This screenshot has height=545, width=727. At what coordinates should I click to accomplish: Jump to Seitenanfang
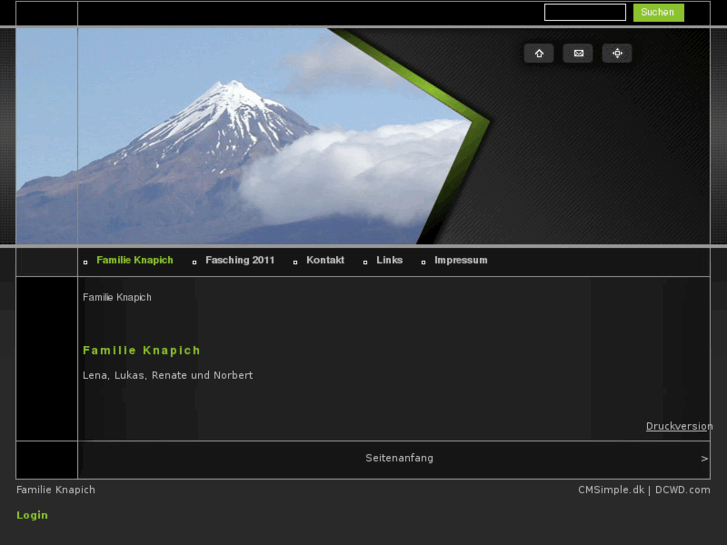tap(399, 458)
